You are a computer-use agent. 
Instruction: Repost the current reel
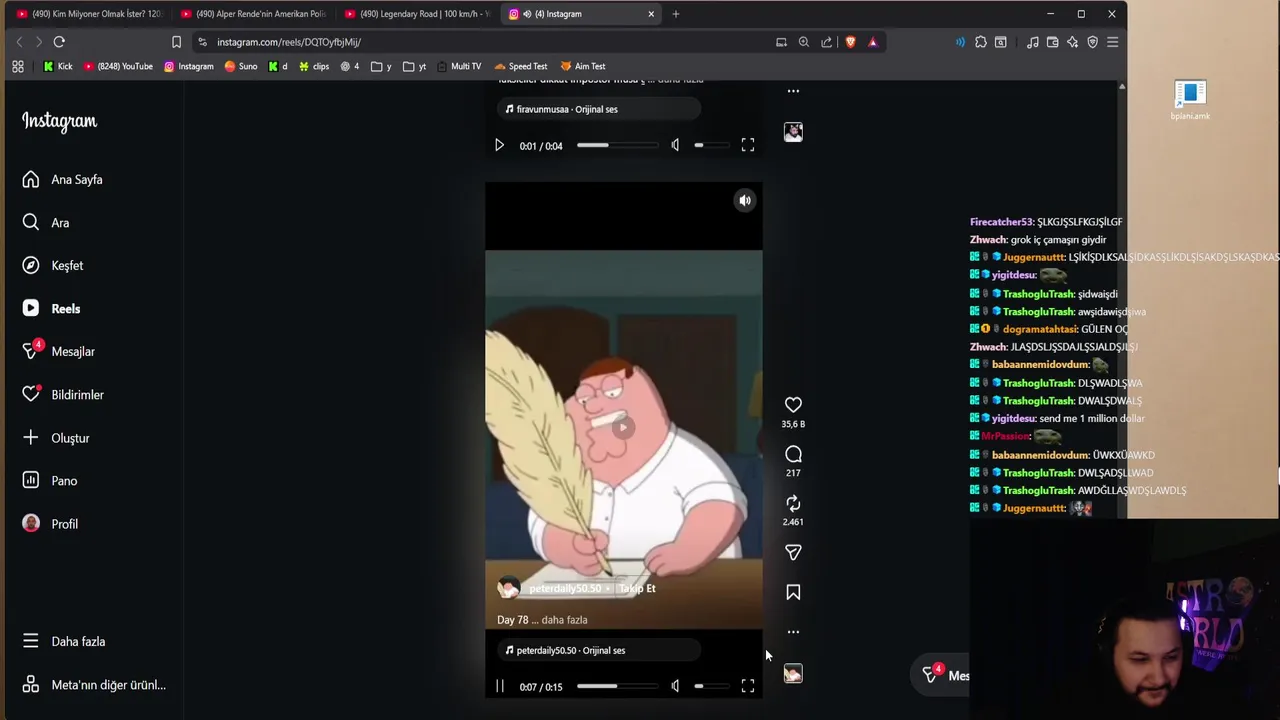click(793, 503)
